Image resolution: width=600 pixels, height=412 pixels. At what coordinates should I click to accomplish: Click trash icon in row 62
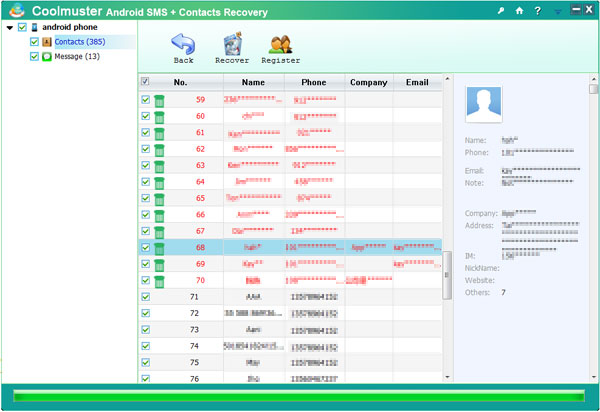pyautogui.click(x=159, y=150)
